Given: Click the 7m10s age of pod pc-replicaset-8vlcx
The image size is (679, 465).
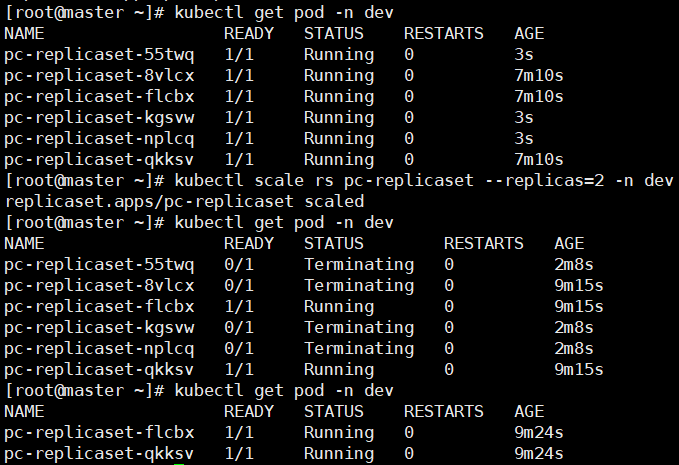Looking at the screenshot, I should tap(538, 75).
